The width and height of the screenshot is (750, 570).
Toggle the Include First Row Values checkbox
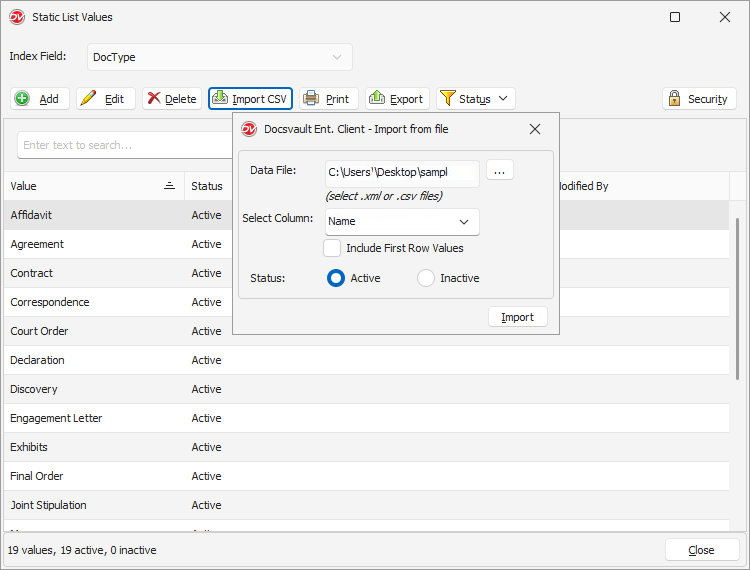point(332,248)
